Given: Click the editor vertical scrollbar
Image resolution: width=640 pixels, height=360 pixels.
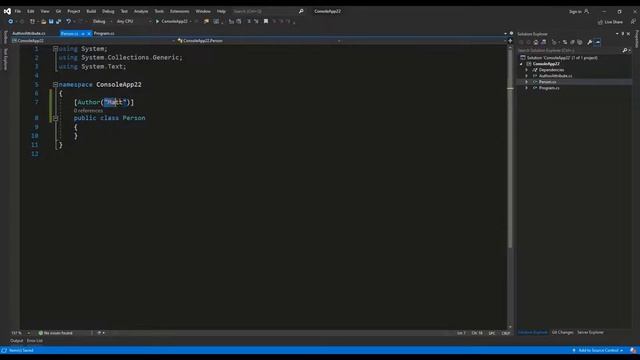Looking at the screenshot, I should click(x=510, y=186).
